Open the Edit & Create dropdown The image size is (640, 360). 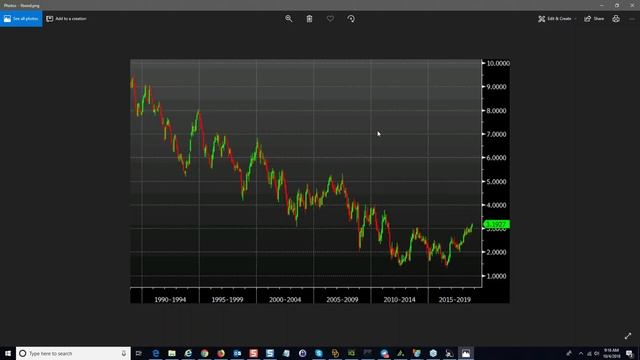point(557,19)
